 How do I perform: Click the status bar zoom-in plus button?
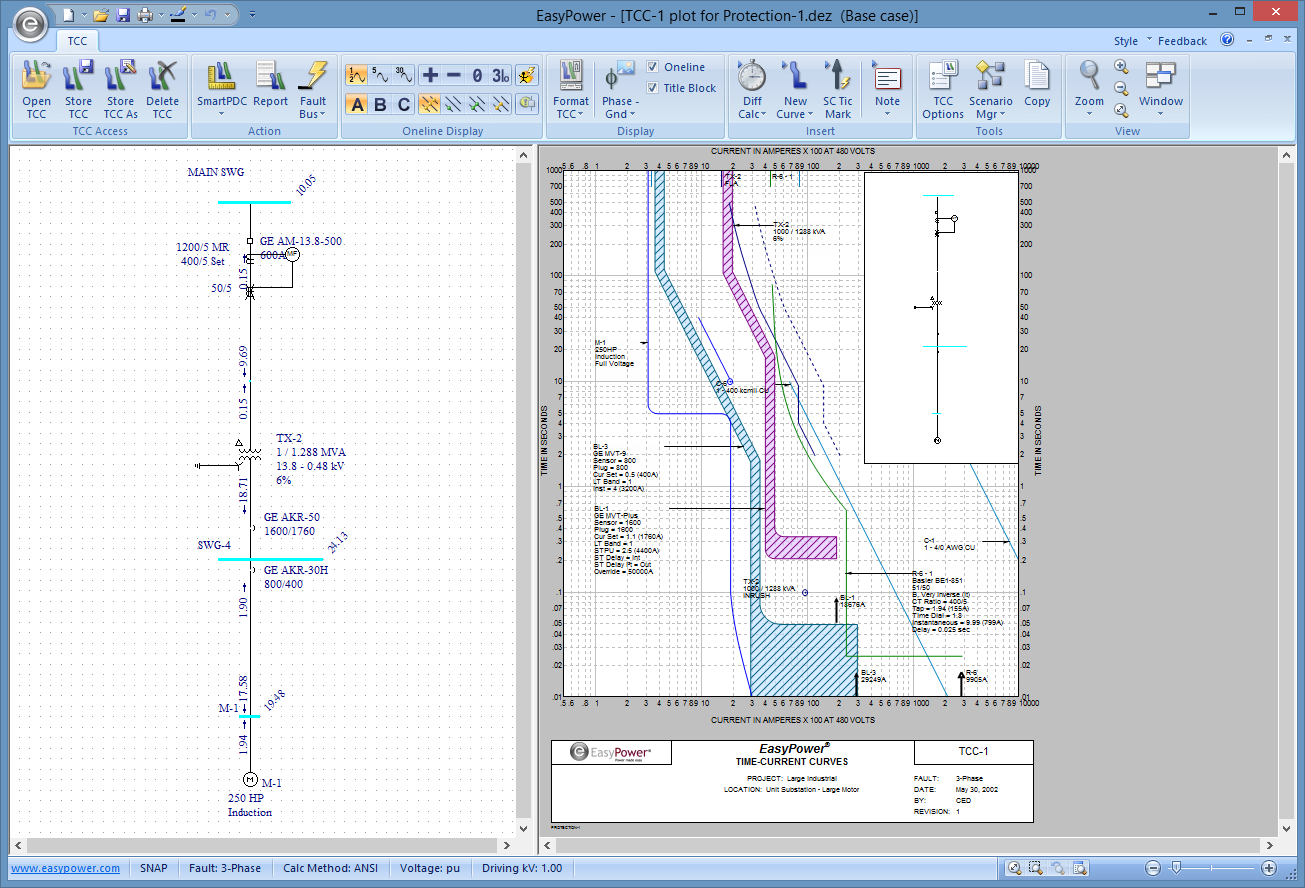click(1269, 868)
